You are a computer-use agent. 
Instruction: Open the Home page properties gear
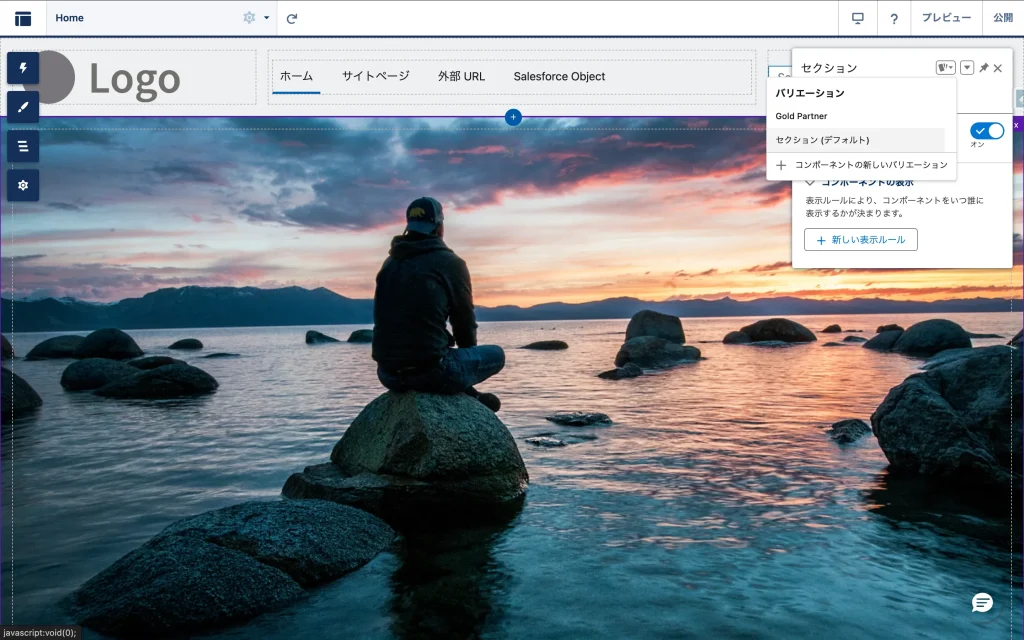[249, 18]
